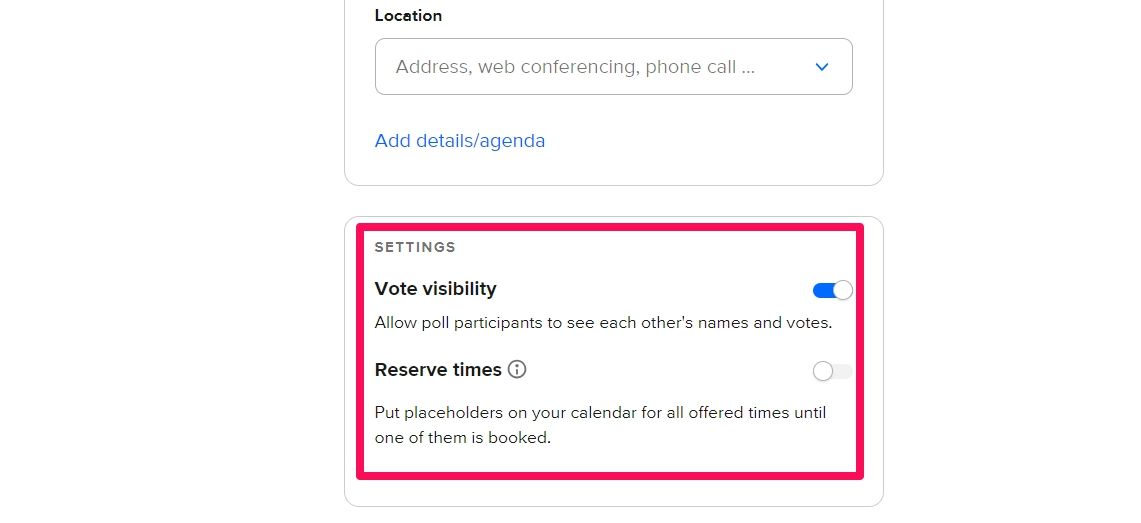Select the 'Address, web conferencing' placeholder text

coord(574,67)
